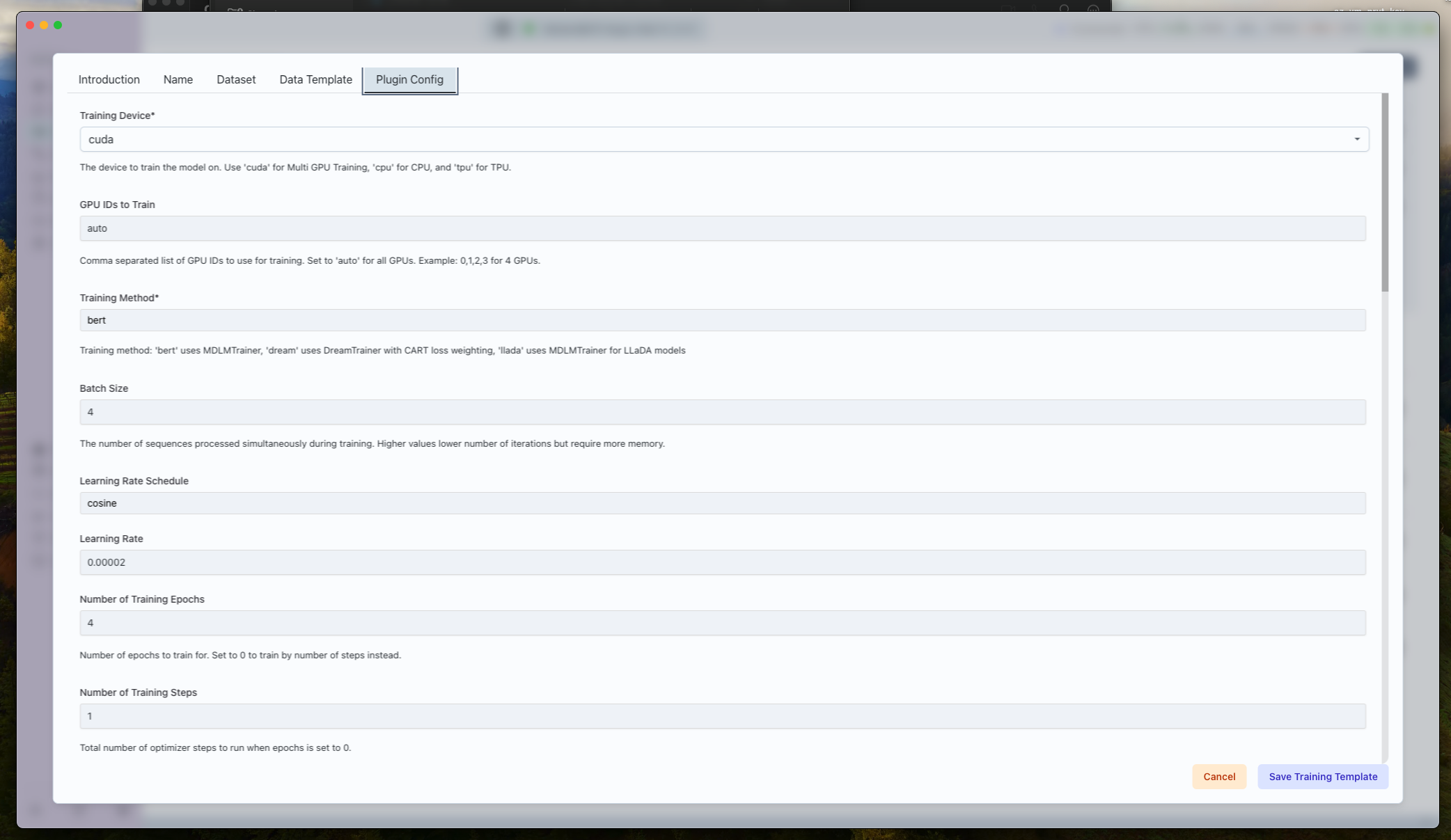Screen dimensions: 1451x840
Task: Click Save Training Template
Action: click(x=1322, y=777)
